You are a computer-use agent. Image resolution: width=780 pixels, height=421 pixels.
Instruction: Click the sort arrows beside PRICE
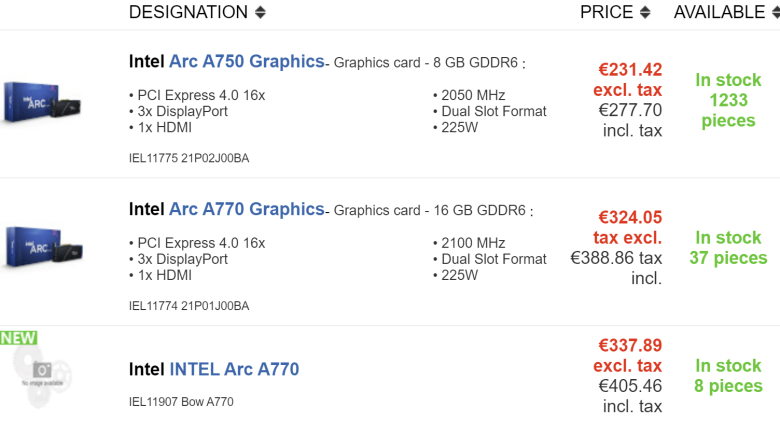tap(645, 13)
